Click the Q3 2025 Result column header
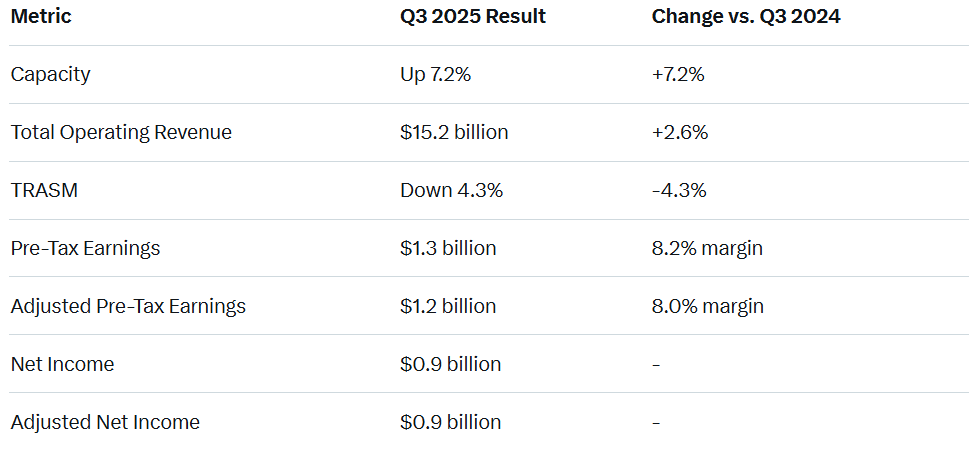The image size is (977, 459). pyautogui.click(x=473, y=17)
